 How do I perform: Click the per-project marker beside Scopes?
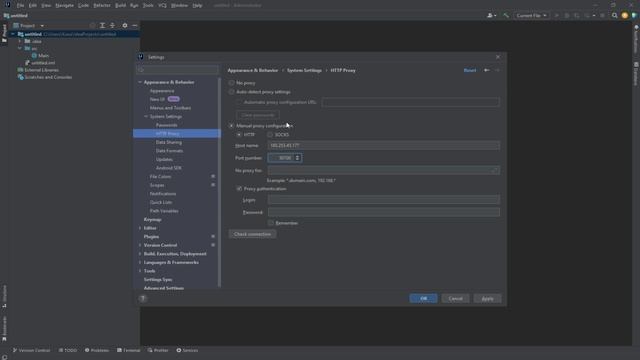(213, 185)
